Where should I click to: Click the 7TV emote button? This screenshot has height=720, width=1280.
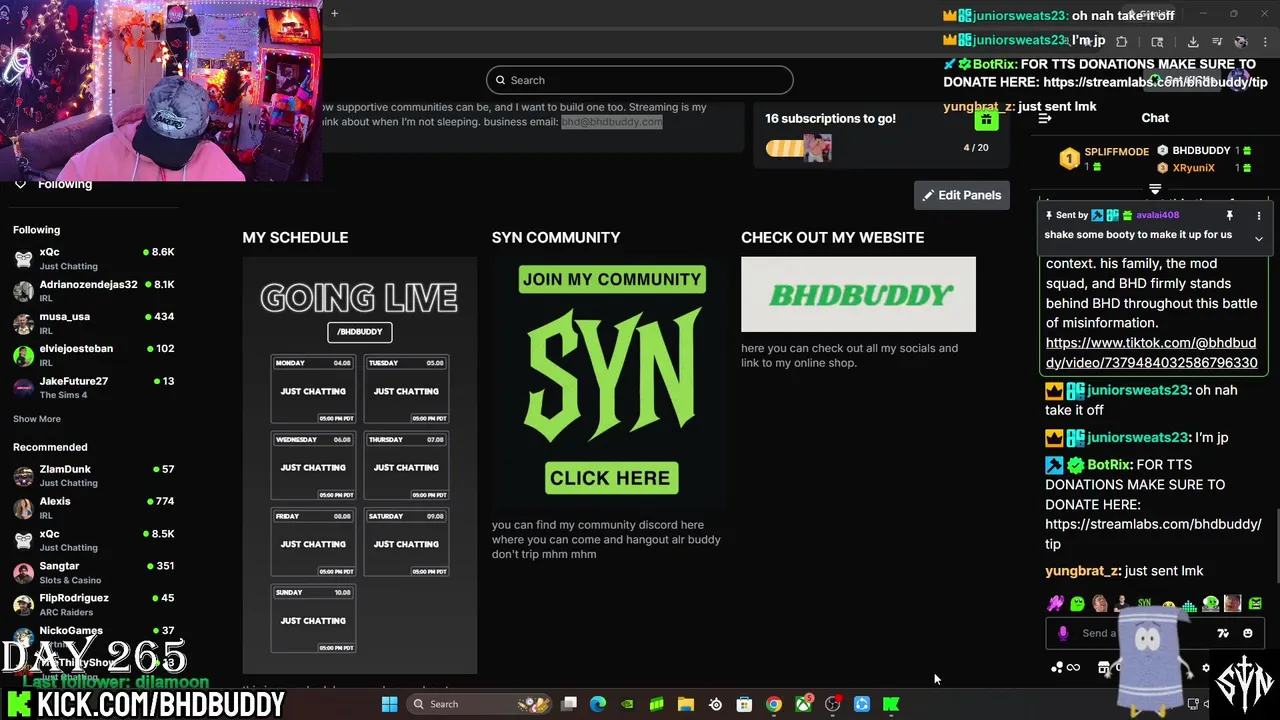coord(1222,633)
